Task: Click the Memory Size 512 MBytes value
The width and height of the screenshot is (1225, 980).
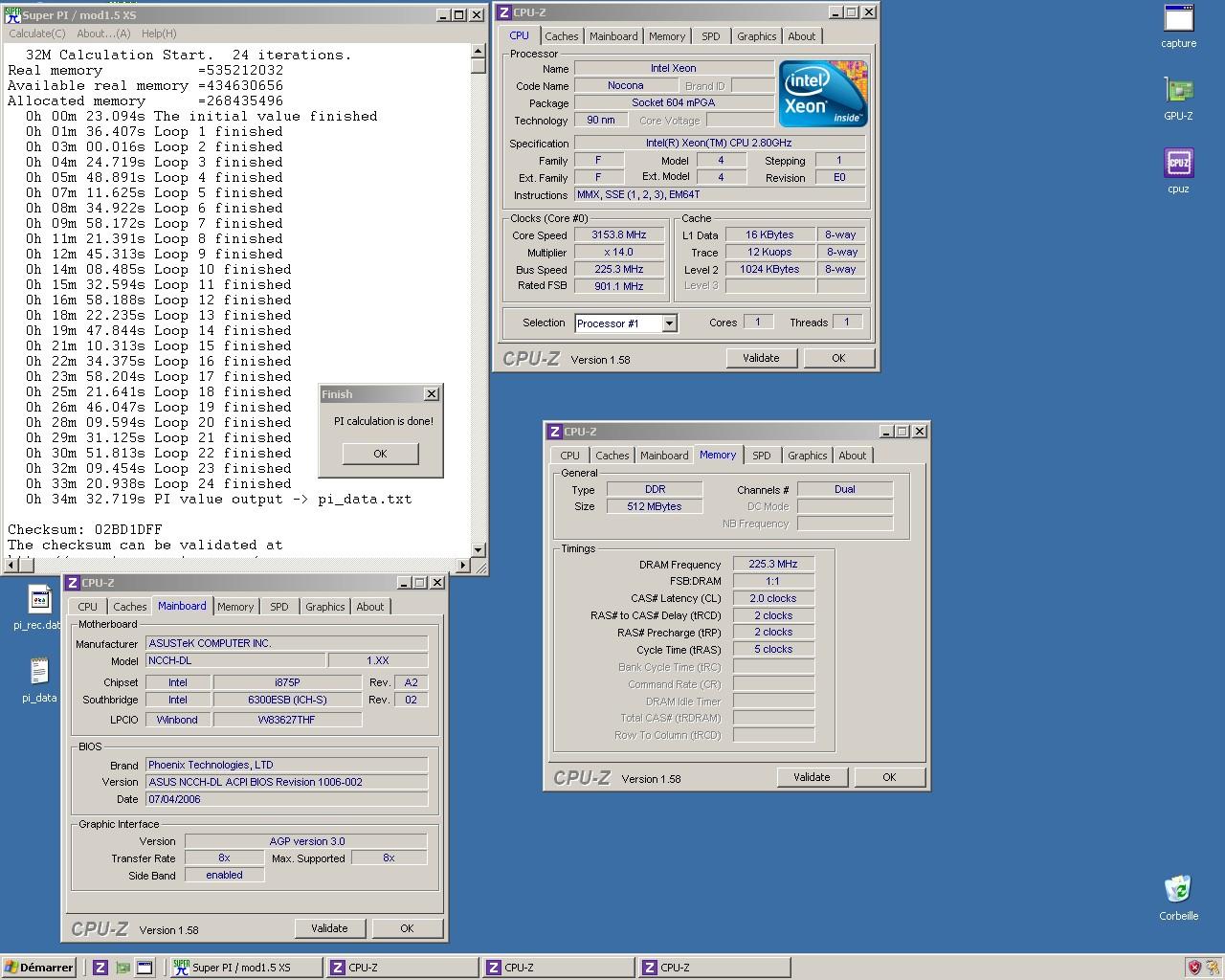Action: click(x=655, y=506)
